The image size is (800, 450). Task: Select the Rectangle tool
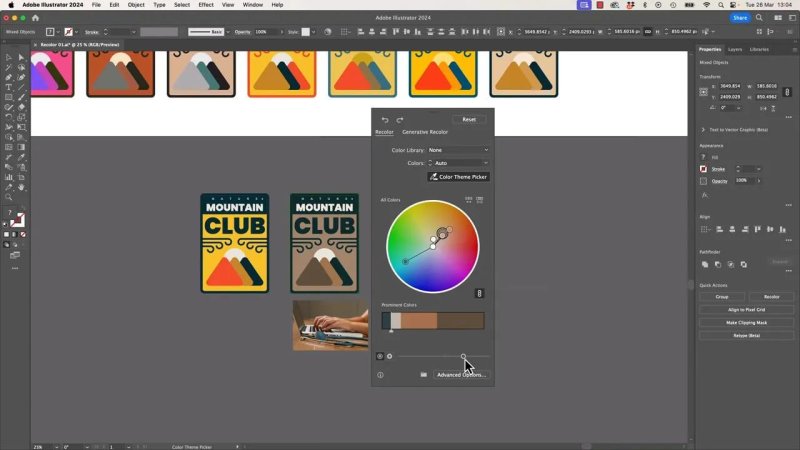[x=9, y=97]
